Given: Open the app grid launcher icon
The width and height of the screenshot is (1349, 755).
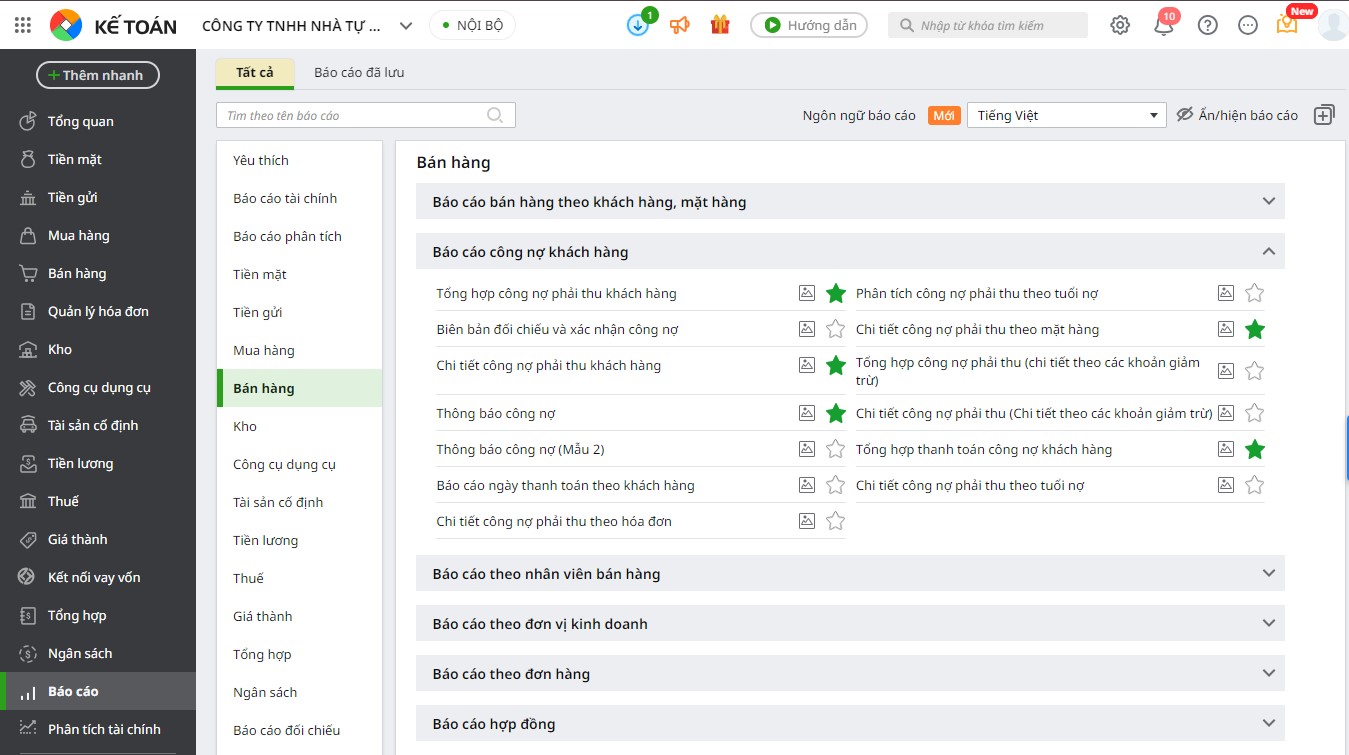Looking at the screenshot, I should point(23,25).
